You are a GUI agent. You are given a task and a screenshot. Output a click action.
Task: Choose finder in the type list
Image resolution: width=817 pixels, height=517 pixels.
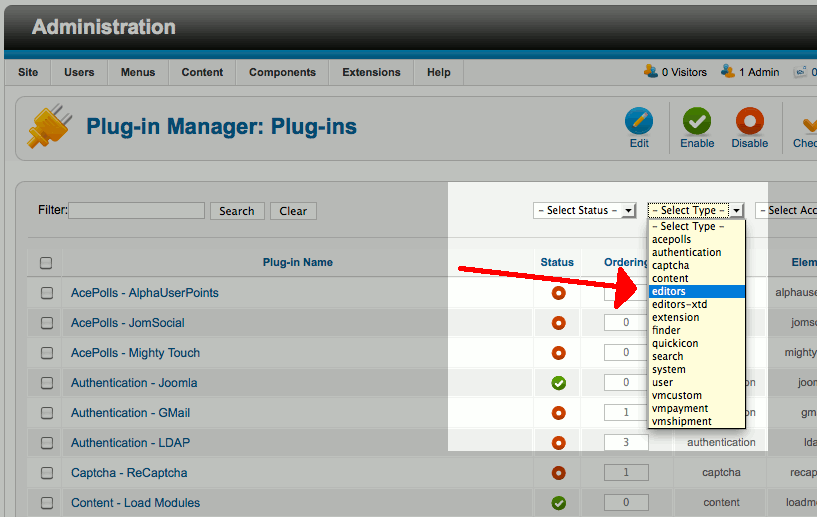click(x=697, y=330)
